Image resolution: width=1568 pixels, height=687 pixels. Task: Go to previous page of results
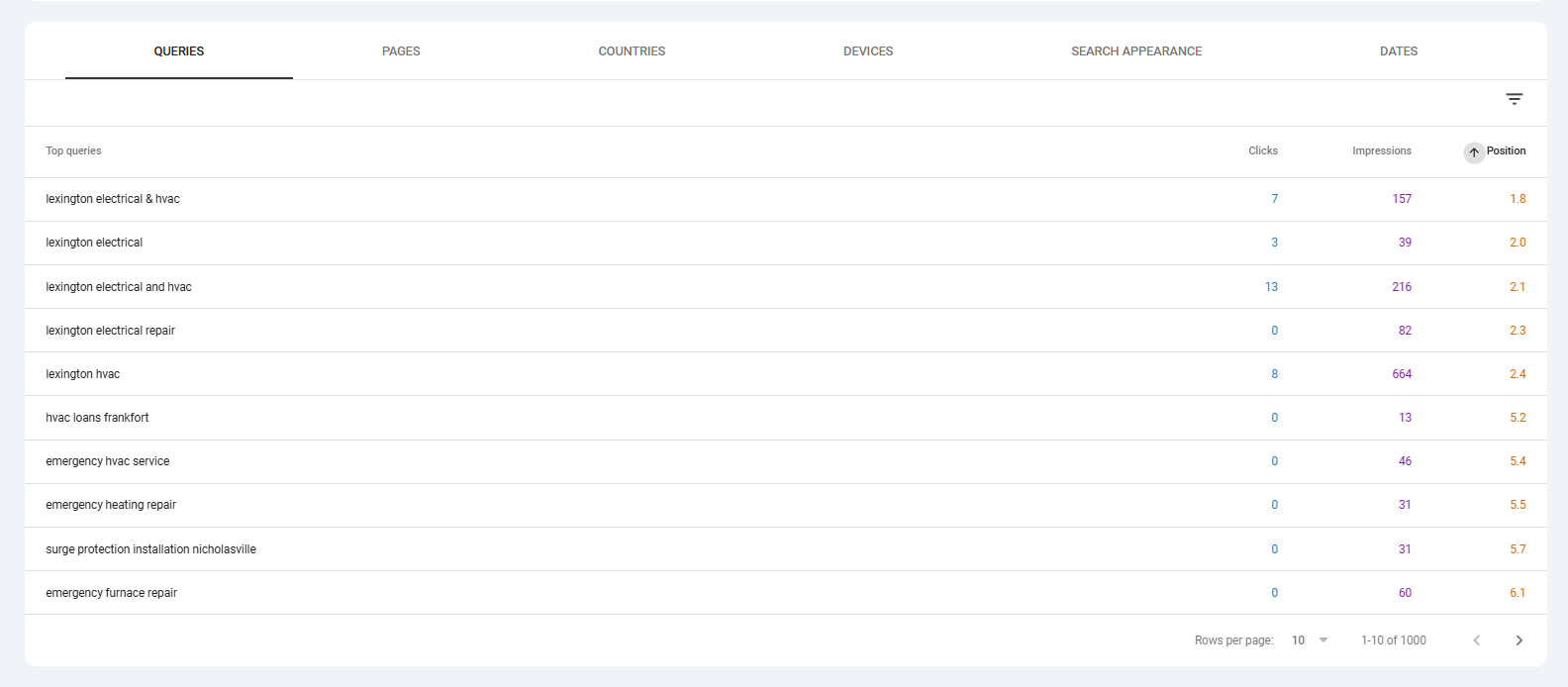(x=1476, y=640)
